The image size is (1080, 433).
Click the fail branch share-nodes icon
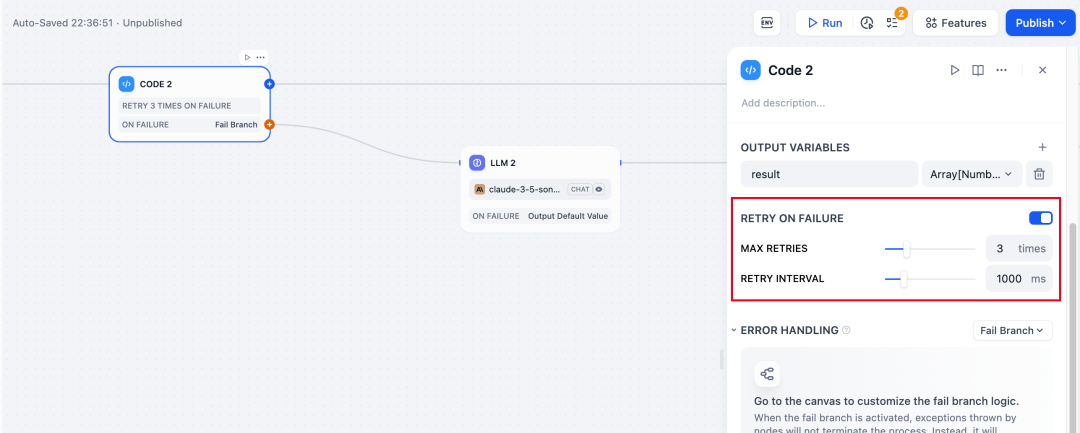click(x=767, y=374)
